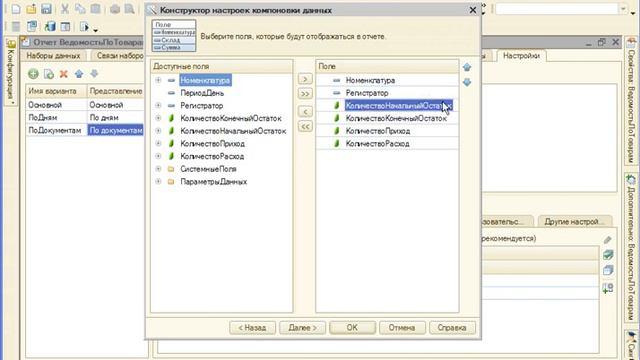Select КоличествоРасход in the selected Поле list
This screenshot has width=640, height=360.
(x=378, y=144)
